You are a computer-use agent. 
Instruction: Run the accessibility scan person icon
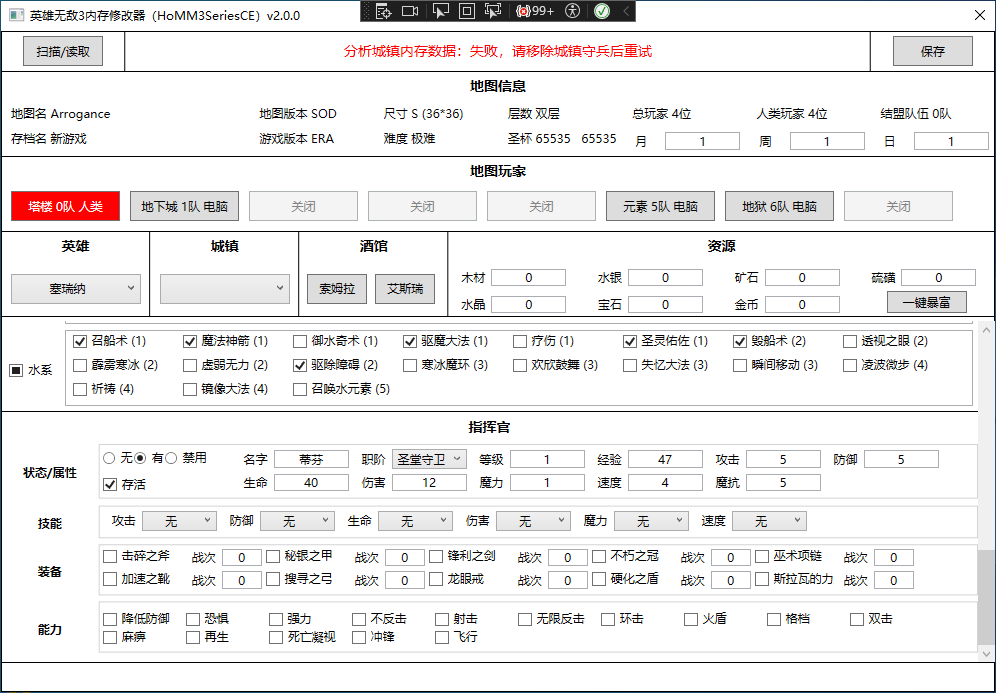572,11
